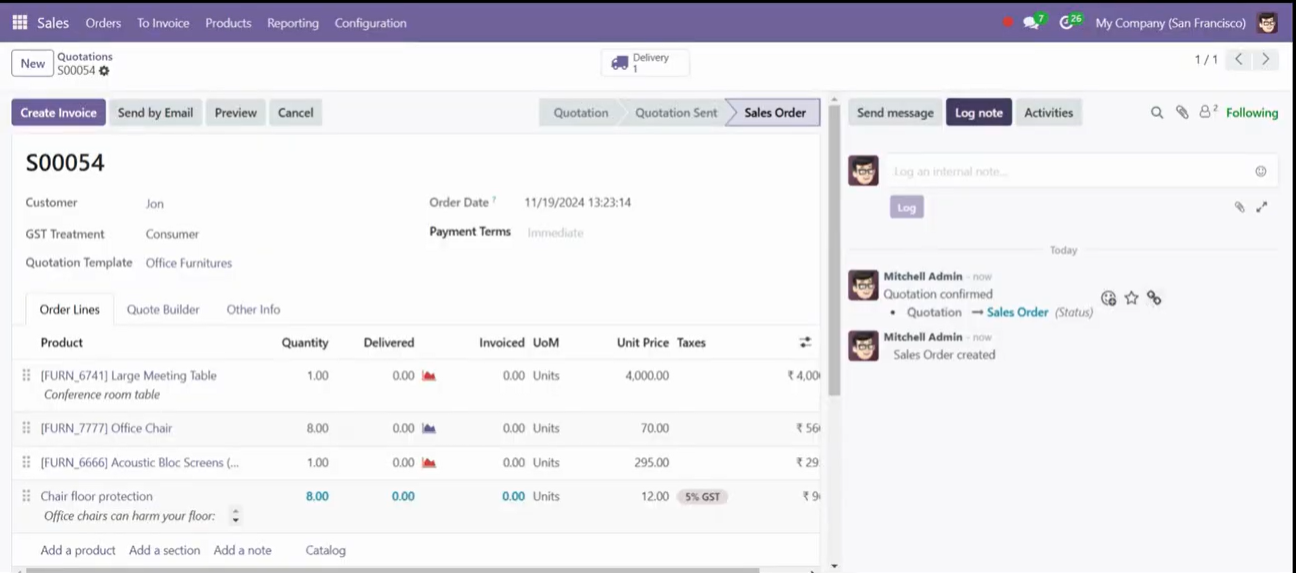Open the conversations icon with badge 7

coord(1033,22)
